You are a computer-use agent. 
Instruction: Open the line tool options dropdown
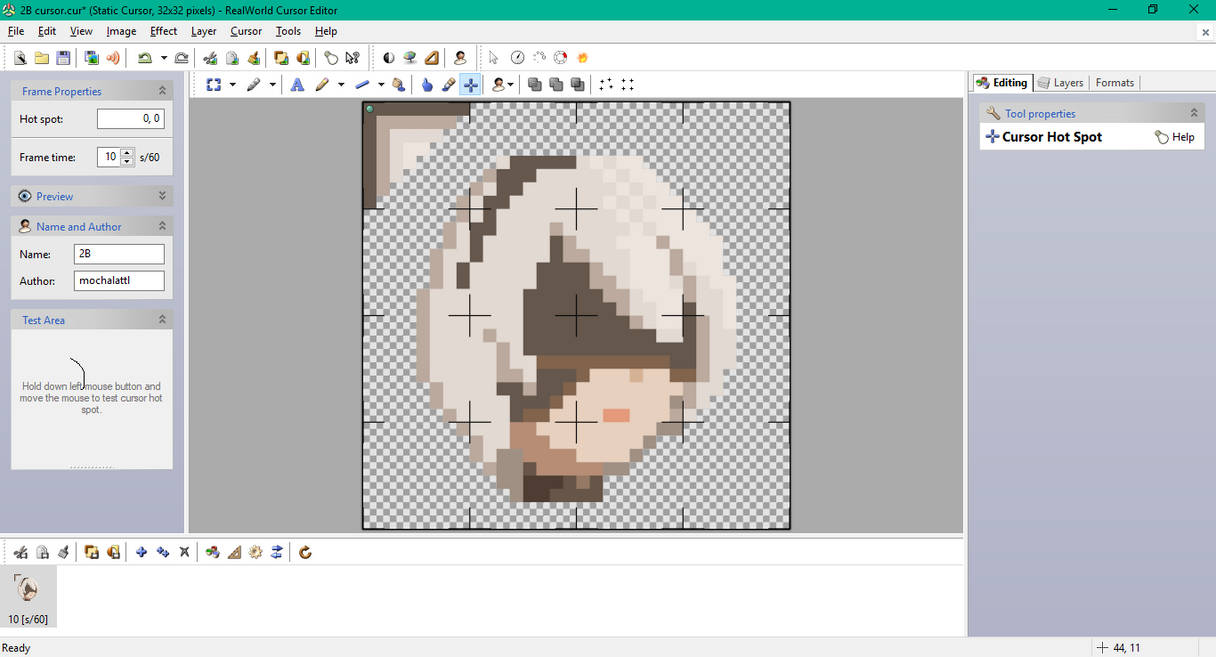[x=379, y=84]
